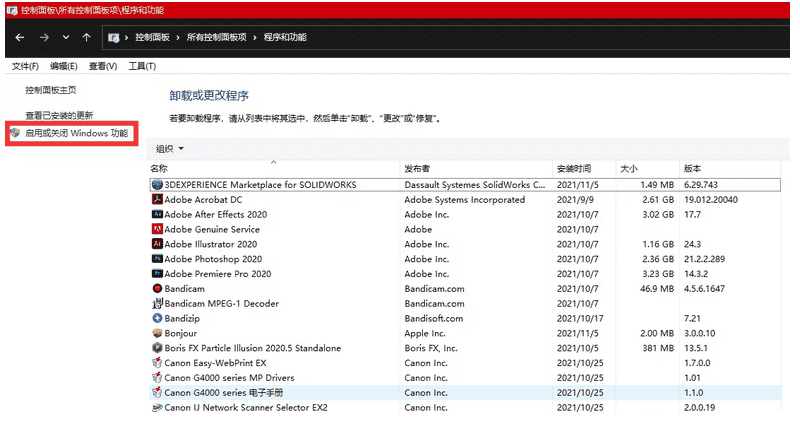Open the 文件(F) menu

pos(25,66)
